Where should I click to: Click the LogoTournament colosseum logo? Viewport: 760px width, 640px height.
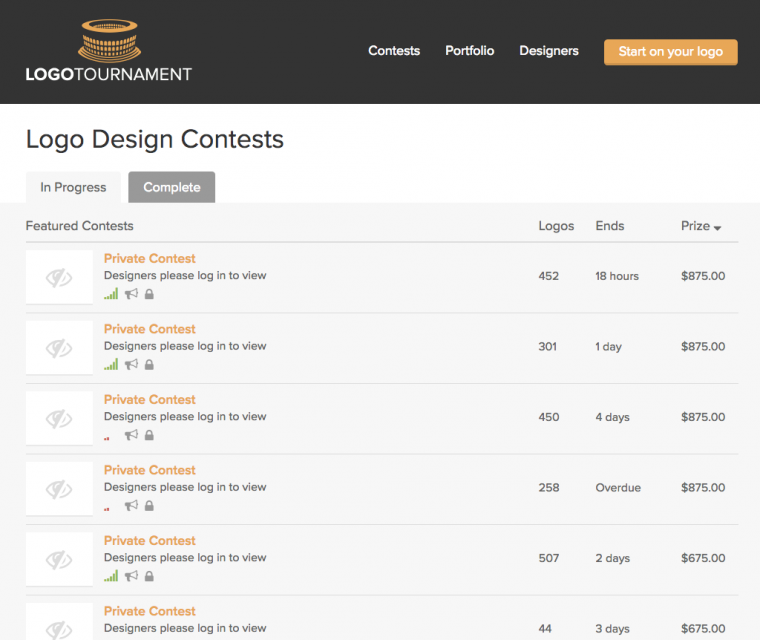108,50
